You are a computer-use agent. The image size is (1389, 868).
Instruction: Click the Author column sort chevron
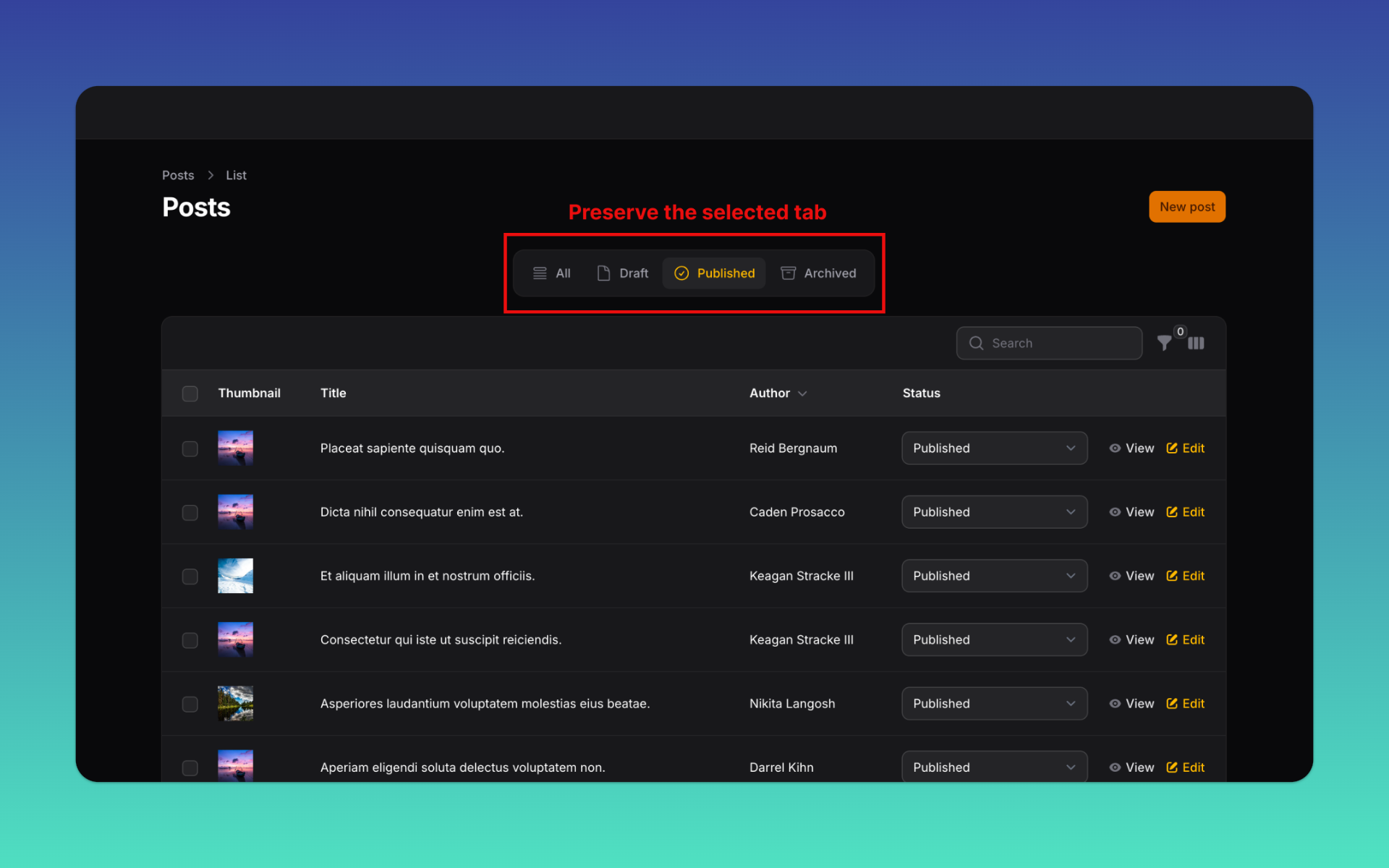click(x=803, y=393)
